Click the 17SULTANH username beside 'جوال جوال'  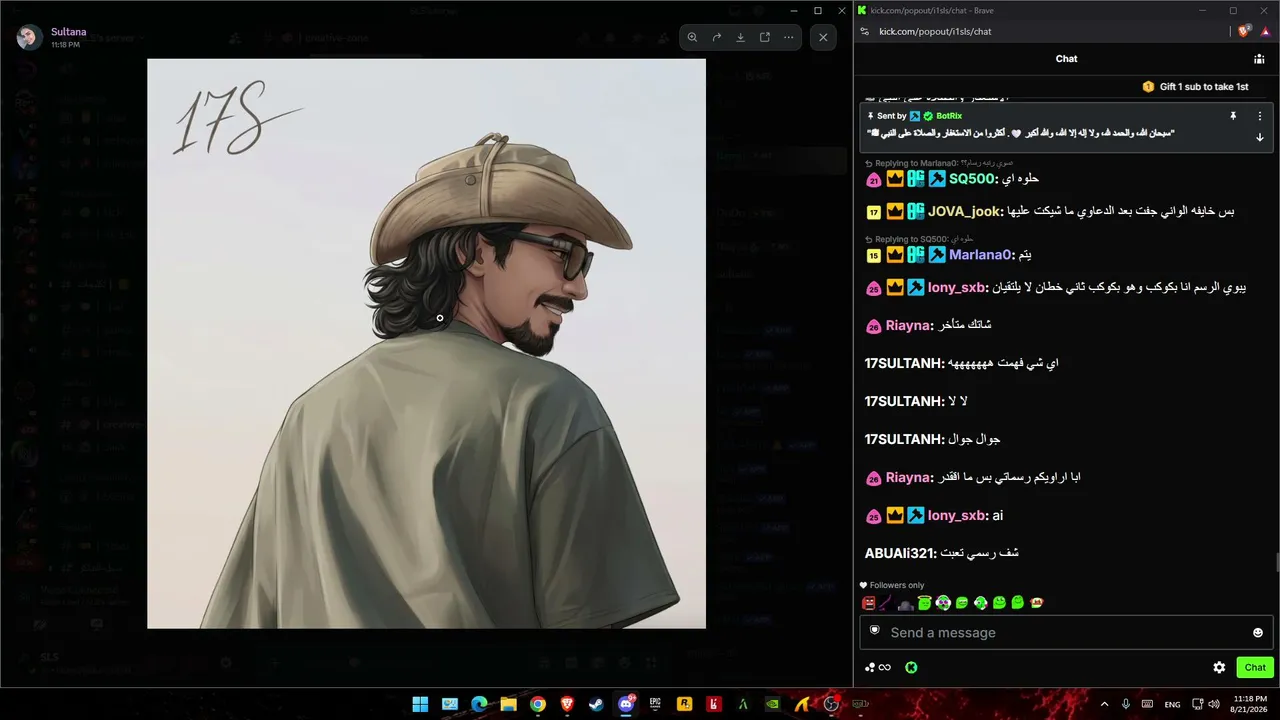coord(904,439)
